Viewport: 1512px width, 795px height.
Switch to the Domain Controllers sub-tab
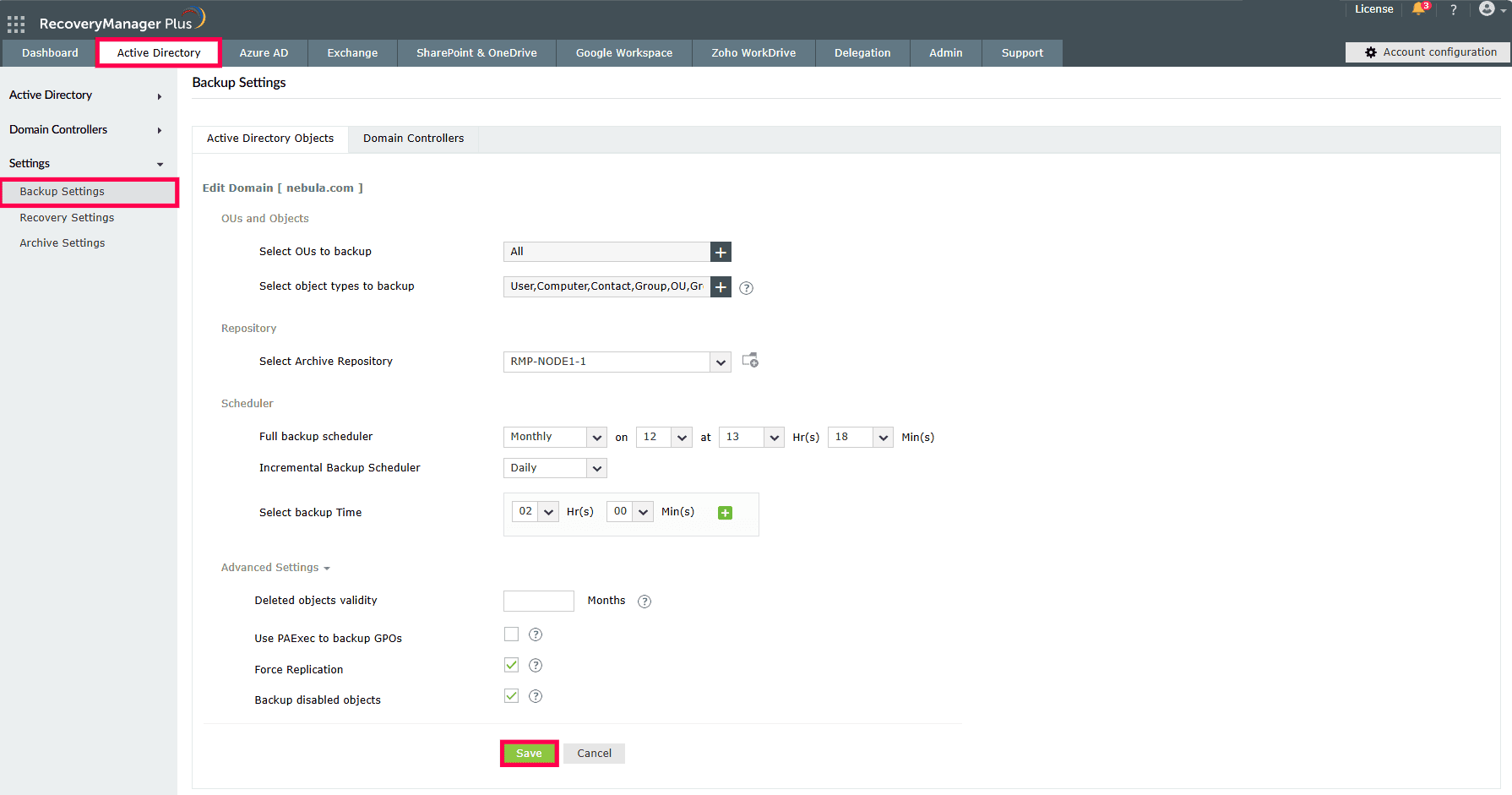[x=414, y=139]
